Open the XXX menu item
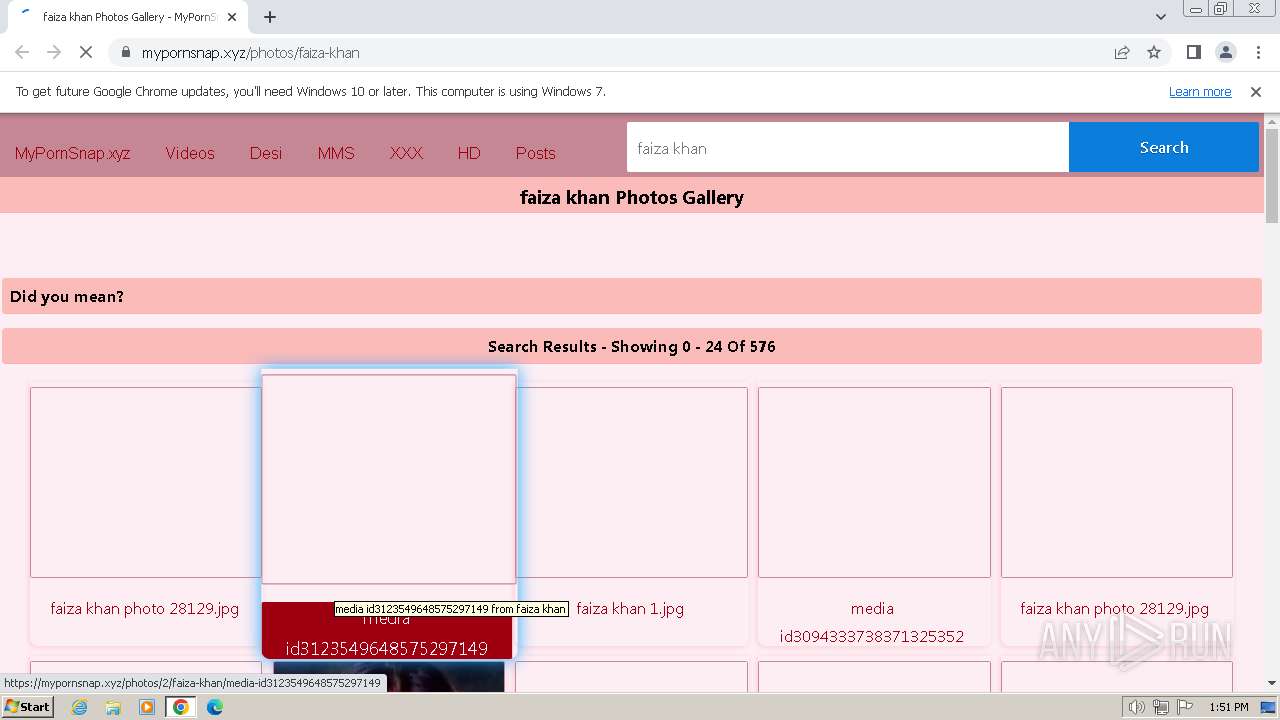 [406, 153]
